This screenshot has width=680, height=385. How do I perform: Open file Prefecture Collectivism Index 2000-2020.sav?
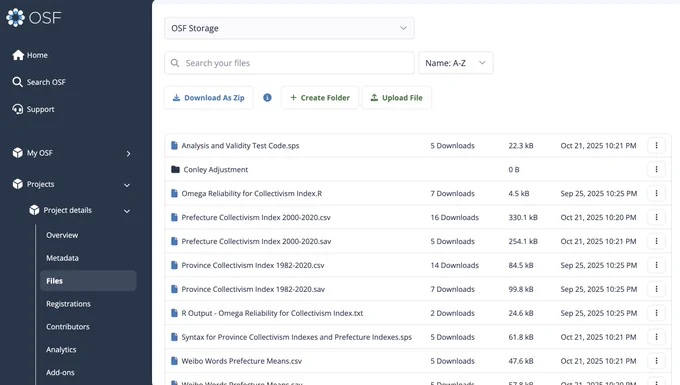pyautogui.click(x=256, y=241)
